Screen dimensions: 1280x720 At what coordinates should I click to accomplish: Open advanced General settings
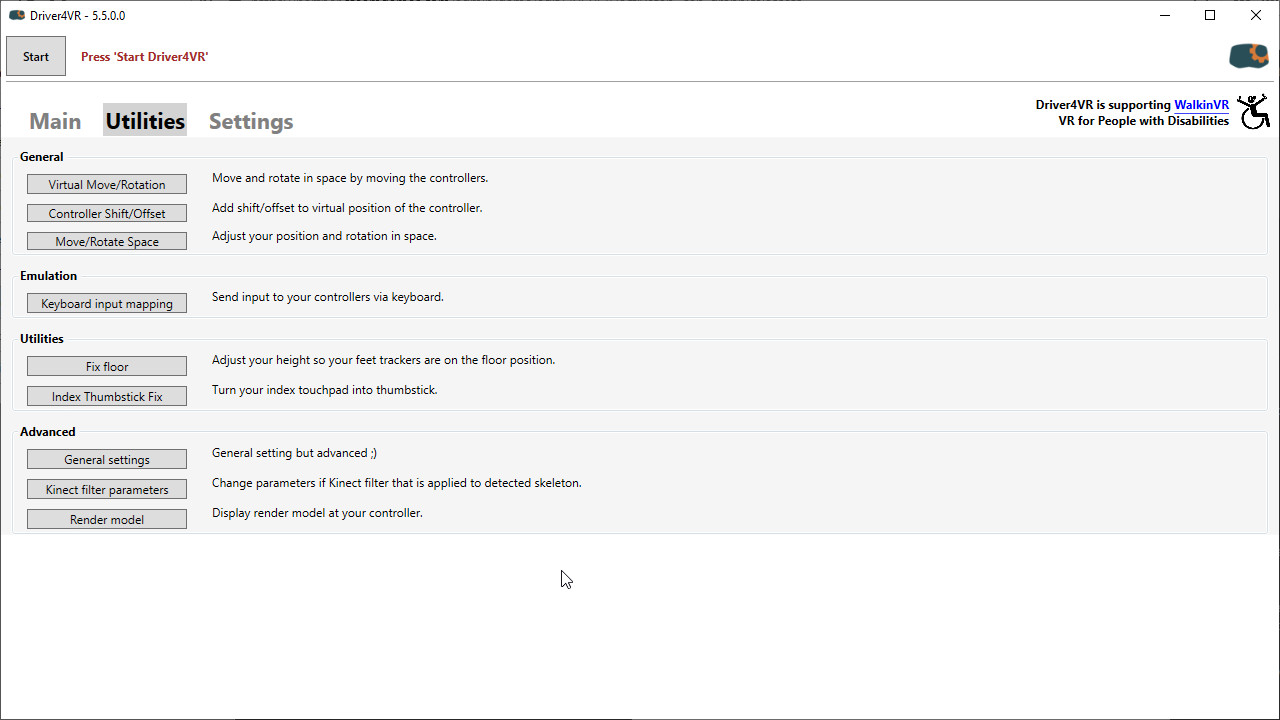click(107, 460)
